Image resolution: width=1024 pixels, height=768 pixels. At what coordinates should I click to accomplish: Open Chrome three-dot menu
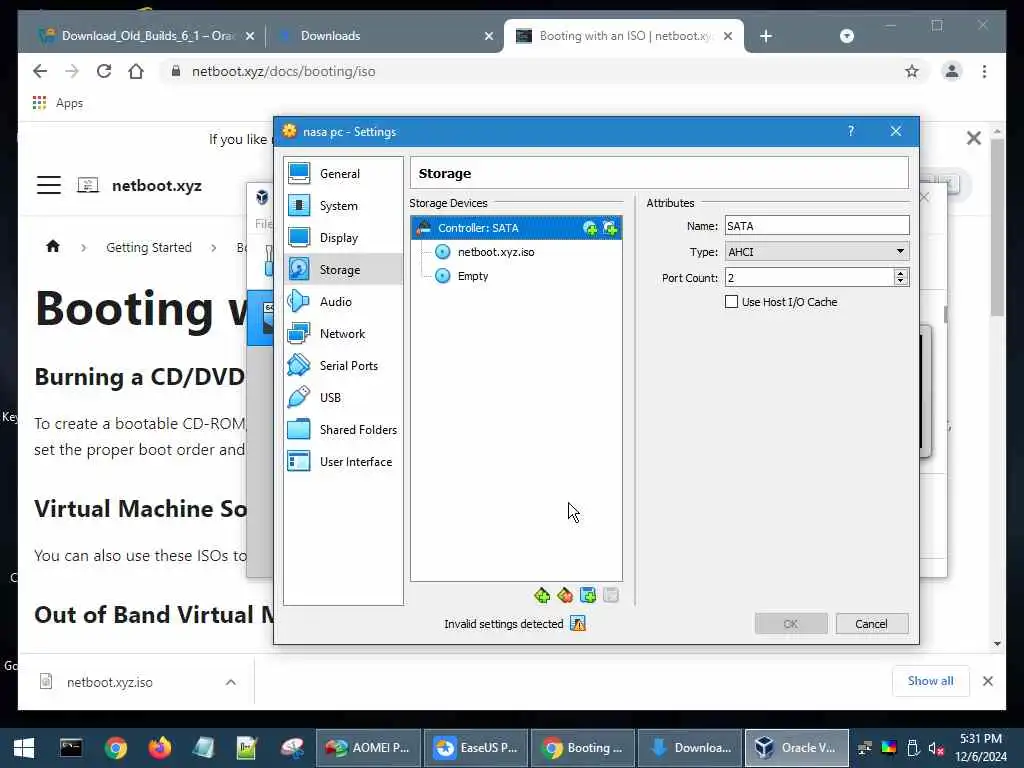click(x=984, y=71)
